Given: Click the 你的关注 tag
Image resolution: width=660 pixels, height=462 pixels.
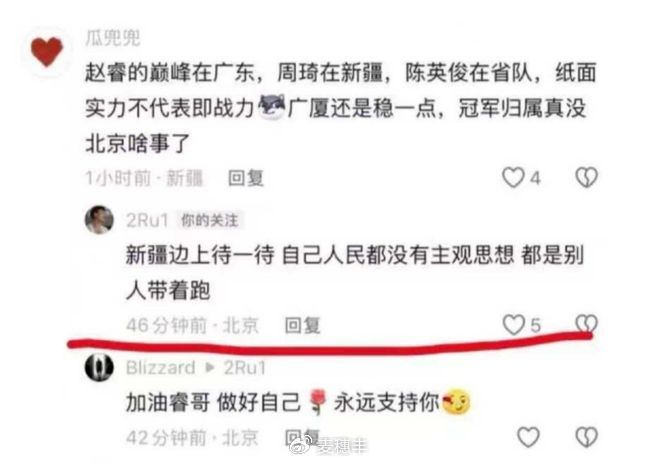Looking at the screenshot, I should pos(209,220).
